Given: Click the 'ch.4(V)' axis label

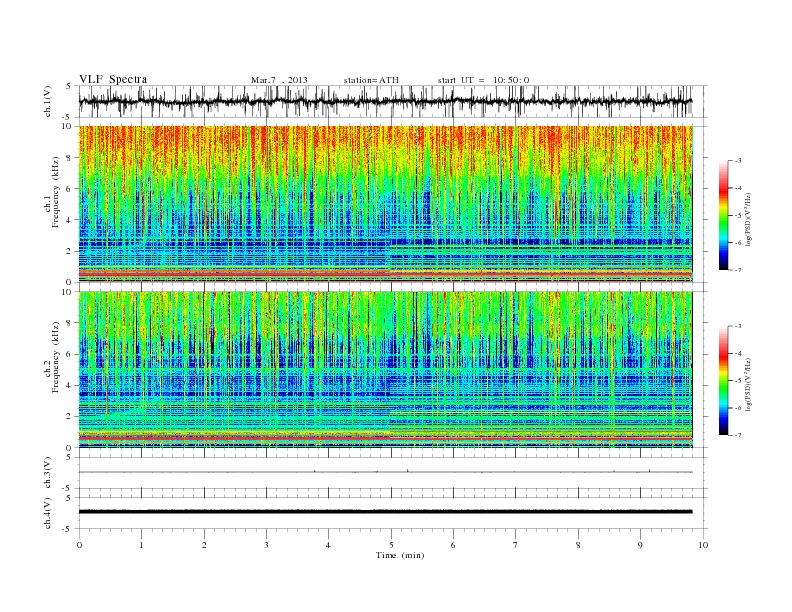Looking at the screenshot, I should (x=48, y=513).
